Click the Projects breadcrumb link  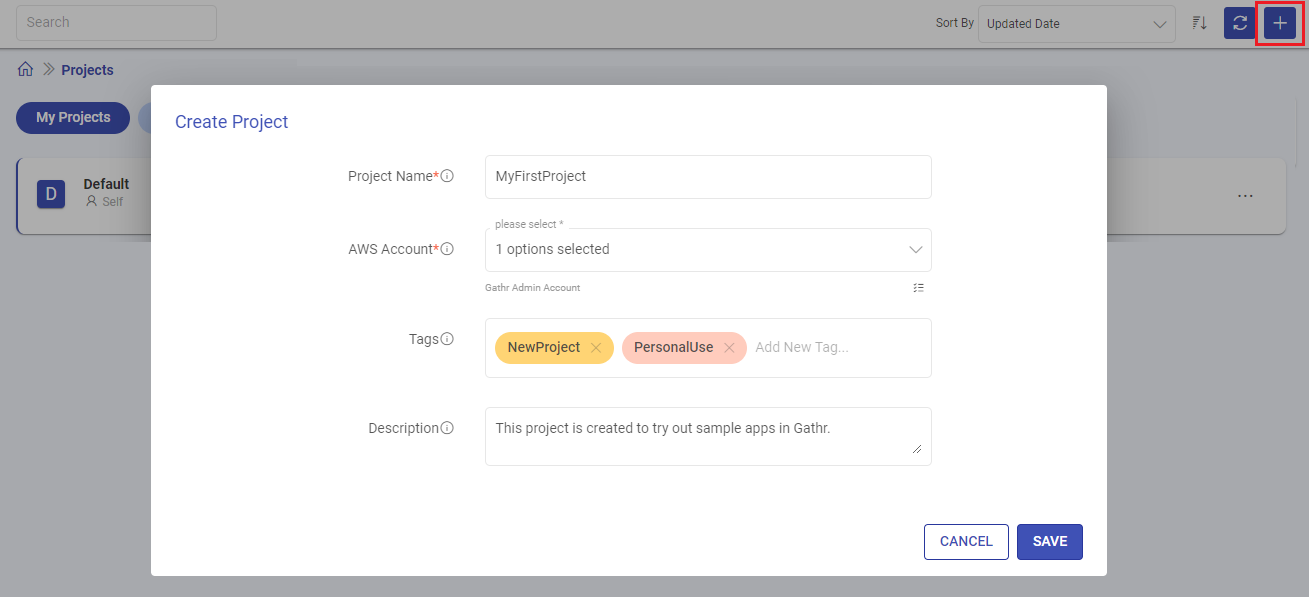click(x=87, y=70)
